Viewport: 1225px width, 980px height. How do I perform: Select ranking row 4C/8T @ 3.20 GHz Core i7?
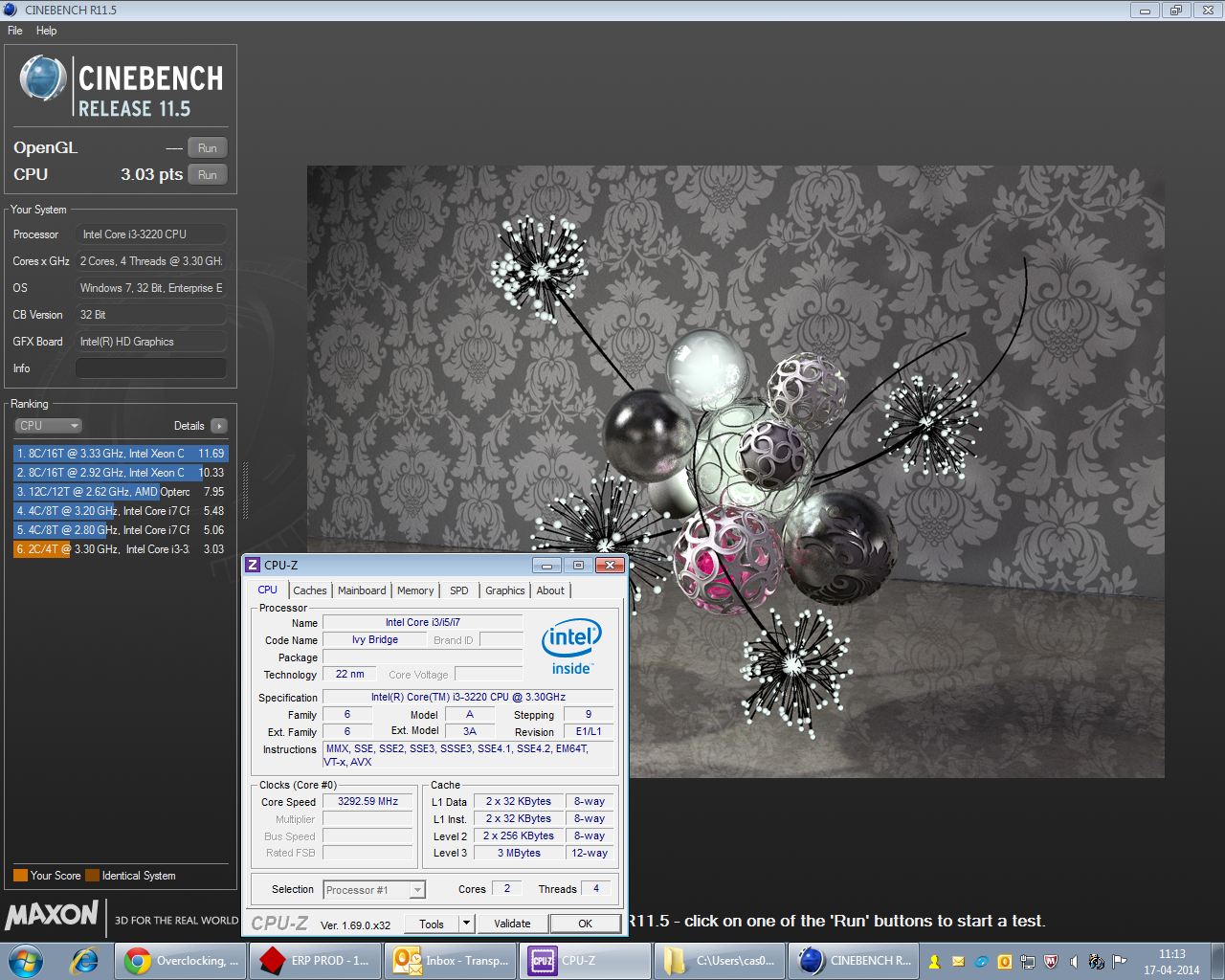(x=121, y=511)
